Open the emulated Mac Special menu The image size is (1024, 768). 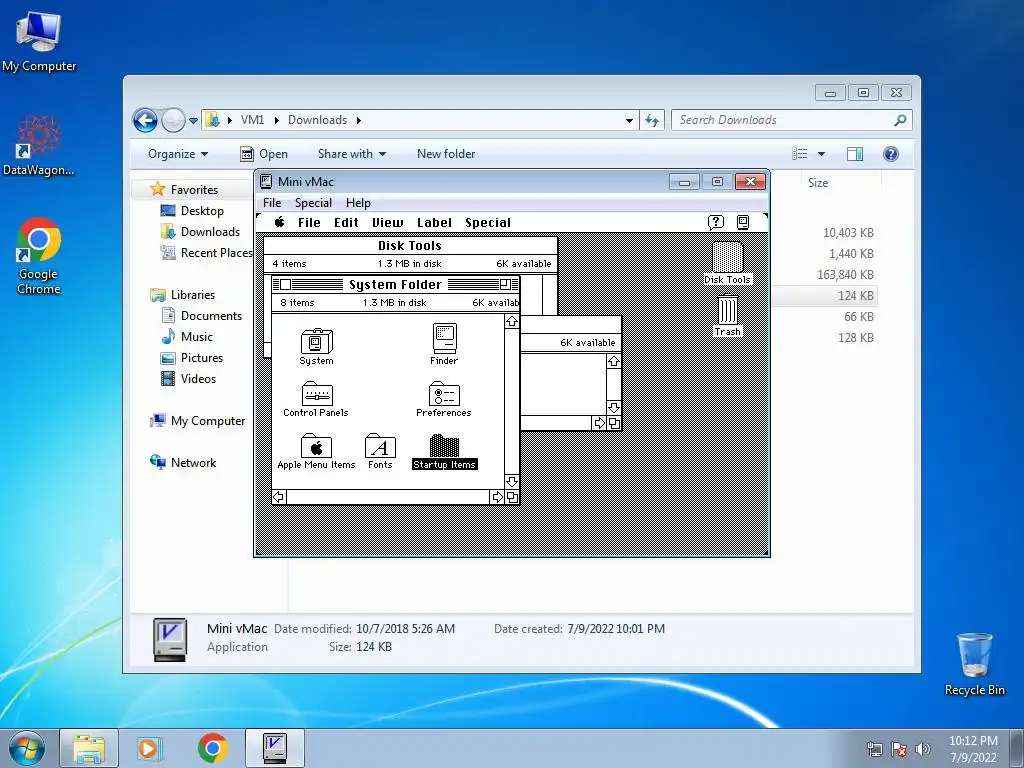pyautogui.click(x=488, y=223)
